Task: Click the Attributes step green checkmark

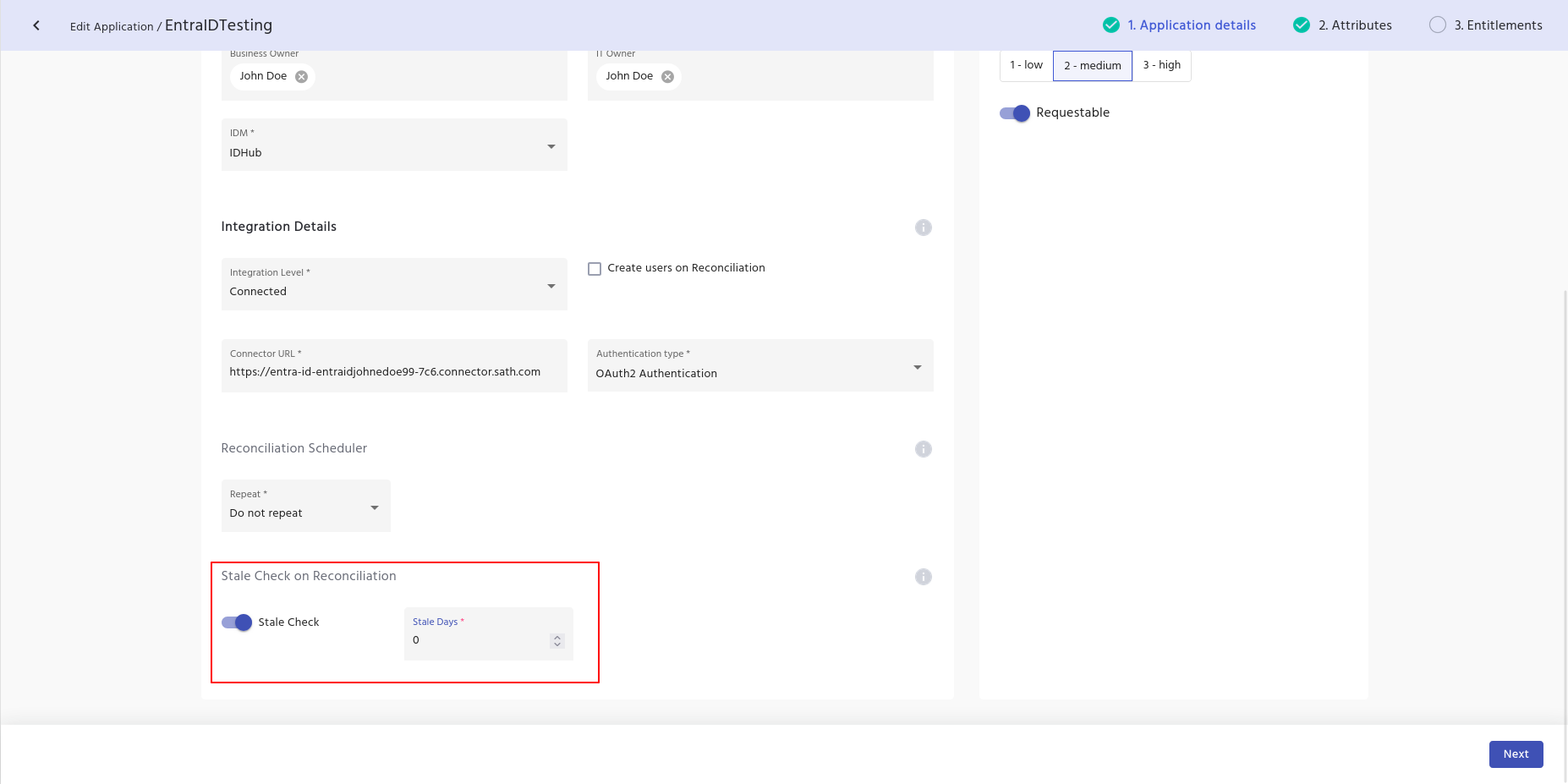Action: pos(1301,25)
